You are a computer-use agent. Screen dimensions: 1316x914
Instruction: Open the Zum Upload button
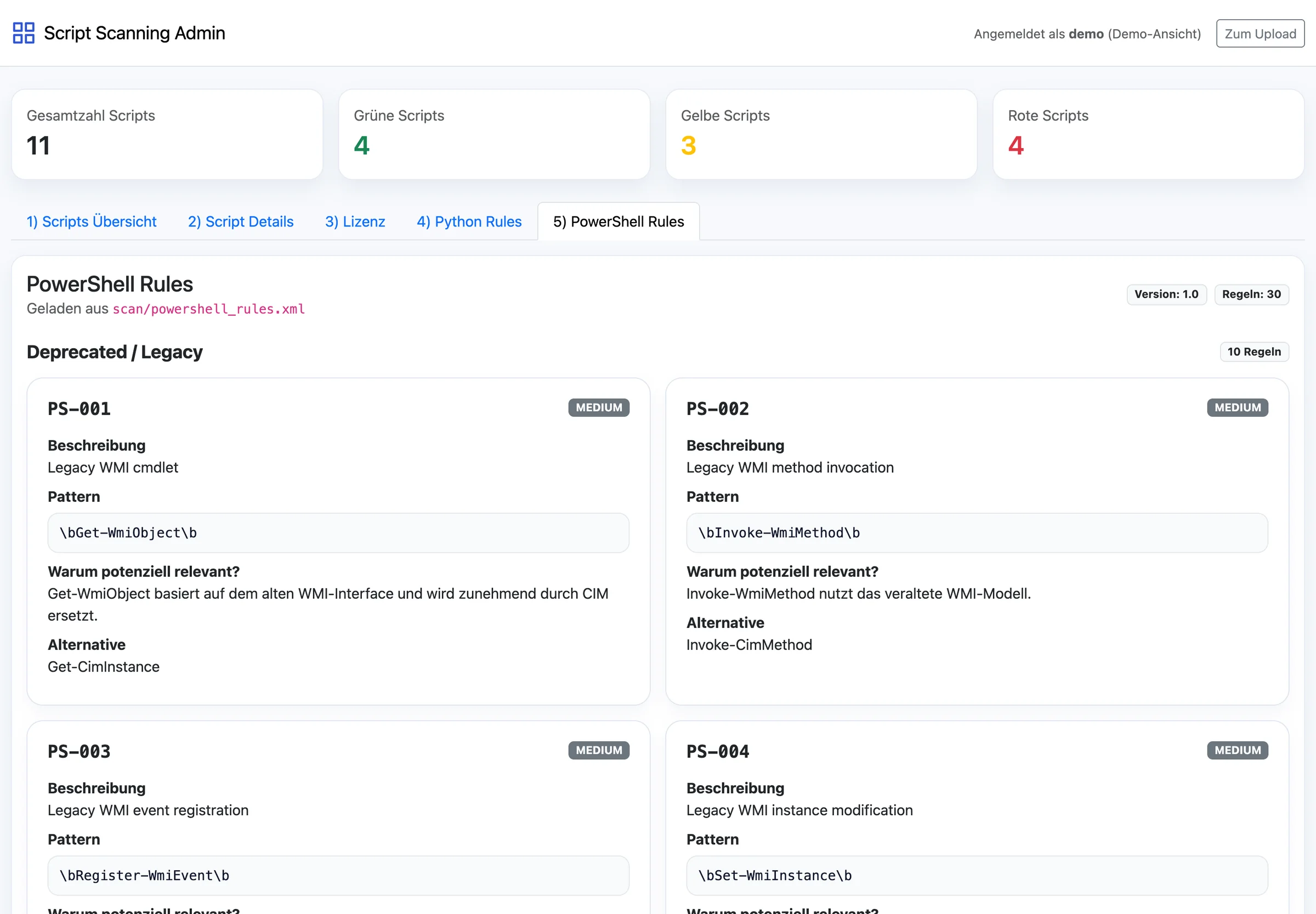[x=1260, y=34]
